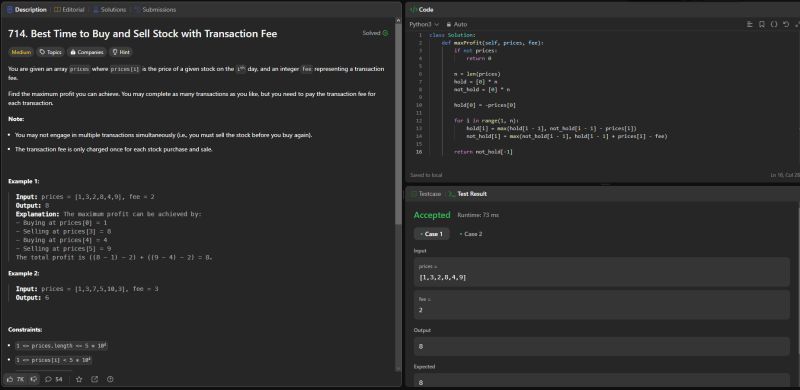The image size is (800, 390).
Task: Open the Python3 language dropdown
Action: point(424,24)
